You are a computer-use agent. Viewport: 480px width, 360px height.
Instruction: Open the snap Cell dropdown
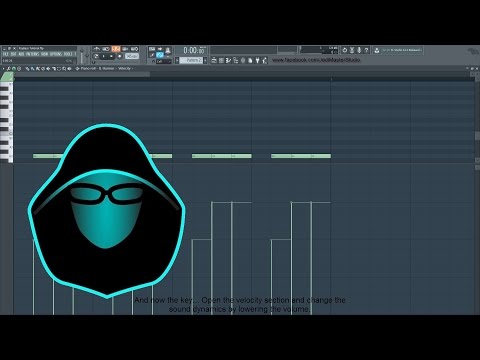(x=163, y=61)
